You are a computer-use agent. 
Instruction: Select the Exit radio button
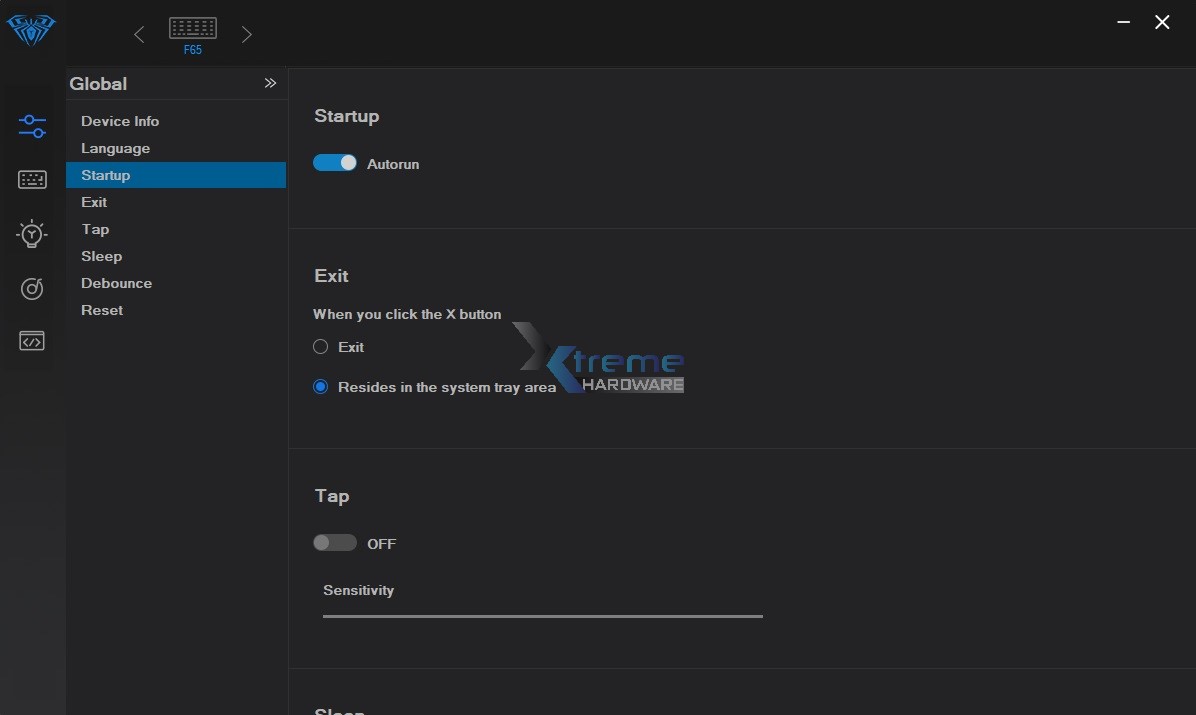coord(321,347)
